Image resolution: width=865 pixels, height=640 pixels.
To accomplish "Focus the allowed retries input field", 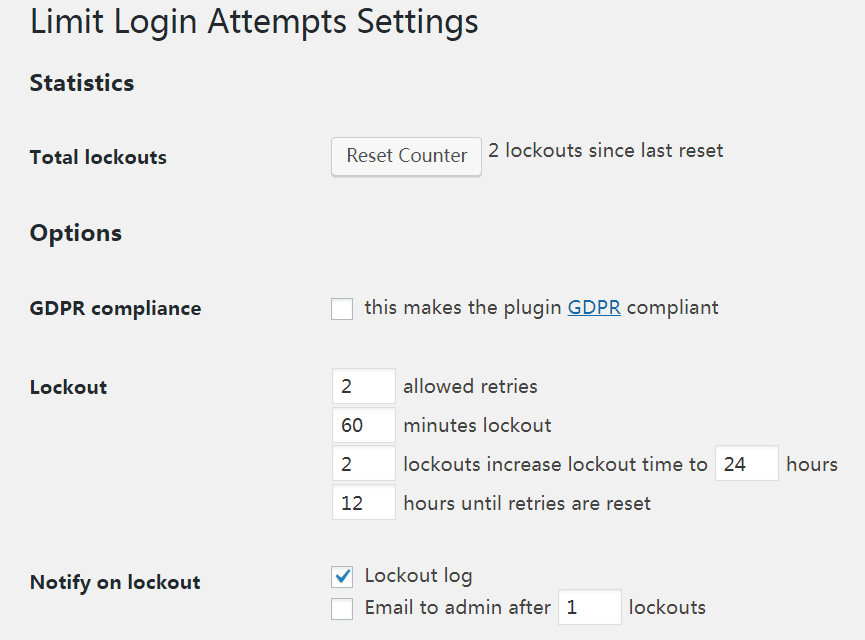I will 363,387.
